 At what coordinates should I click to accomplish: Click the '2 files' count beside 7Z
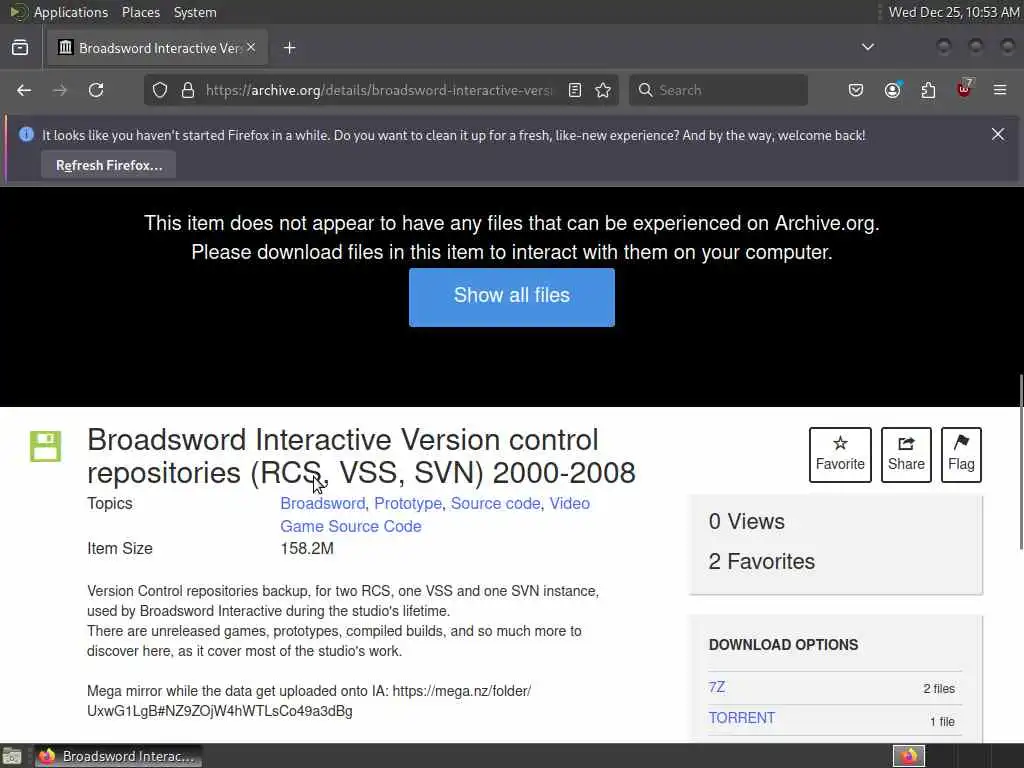click(x=938, y=688)
